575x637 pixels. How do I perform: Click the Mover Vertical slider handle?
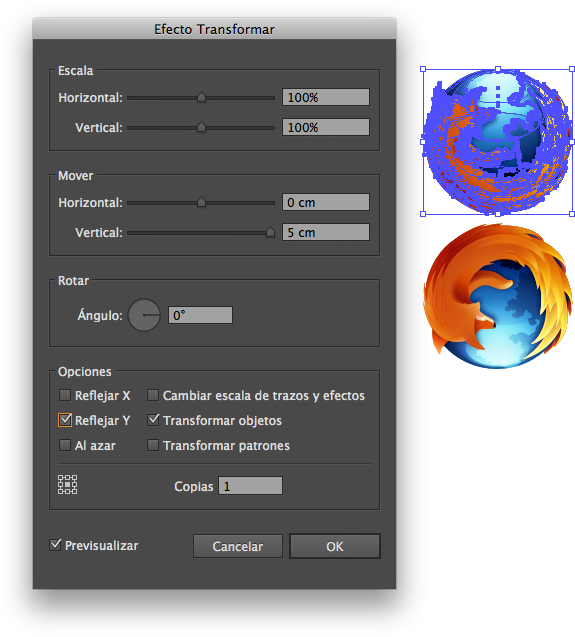(270, 232)
